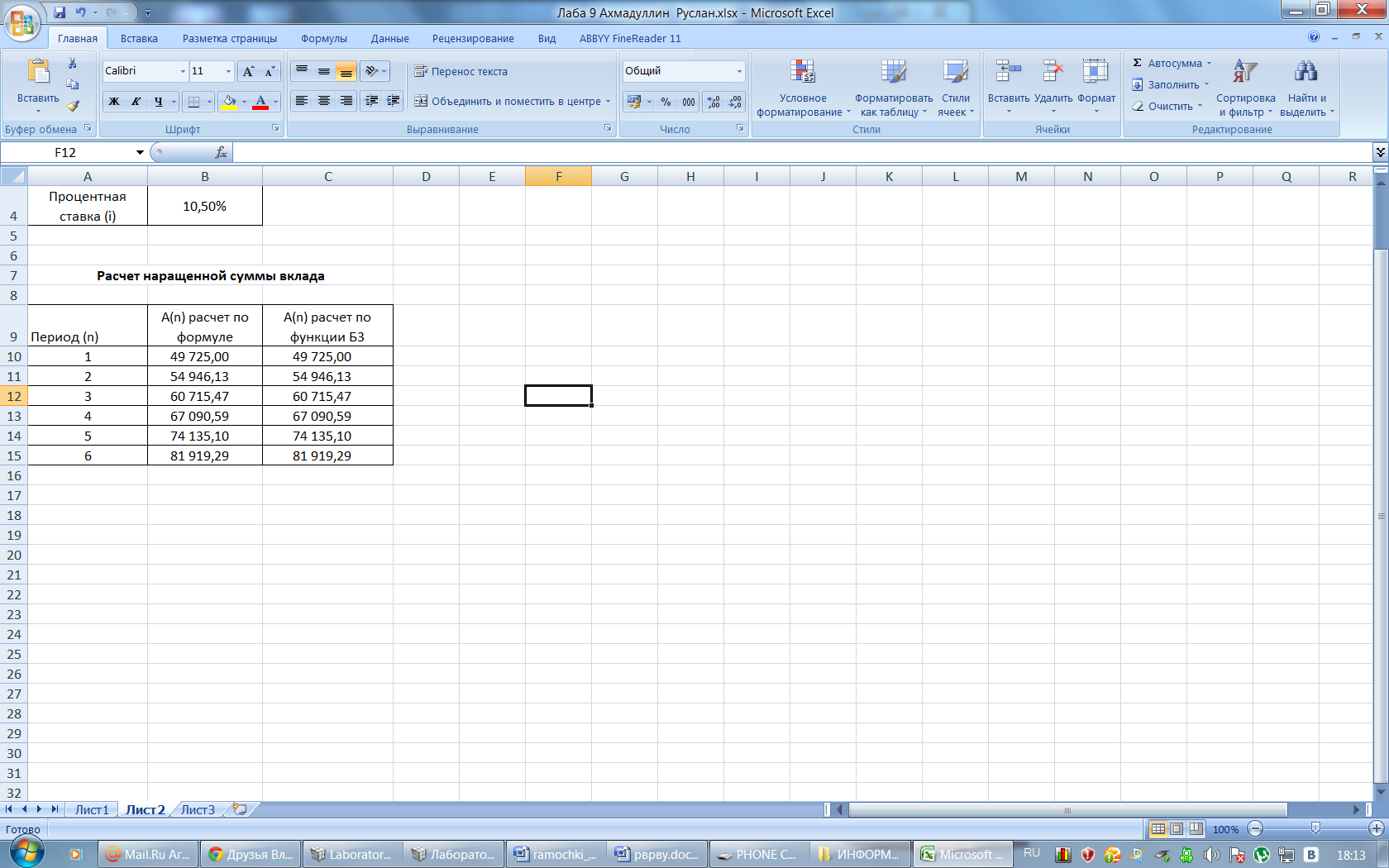The width and height of the screenshot is (1389, 868).
Task: Click the borders icon in the font group
Action: 193,102
